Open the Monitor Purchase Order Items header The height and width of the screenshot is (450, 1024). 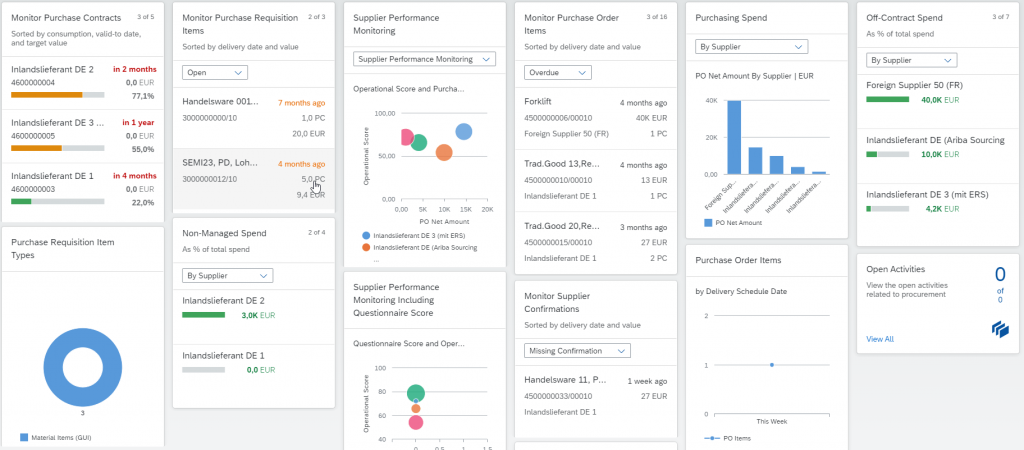click(x=596, y=29)
